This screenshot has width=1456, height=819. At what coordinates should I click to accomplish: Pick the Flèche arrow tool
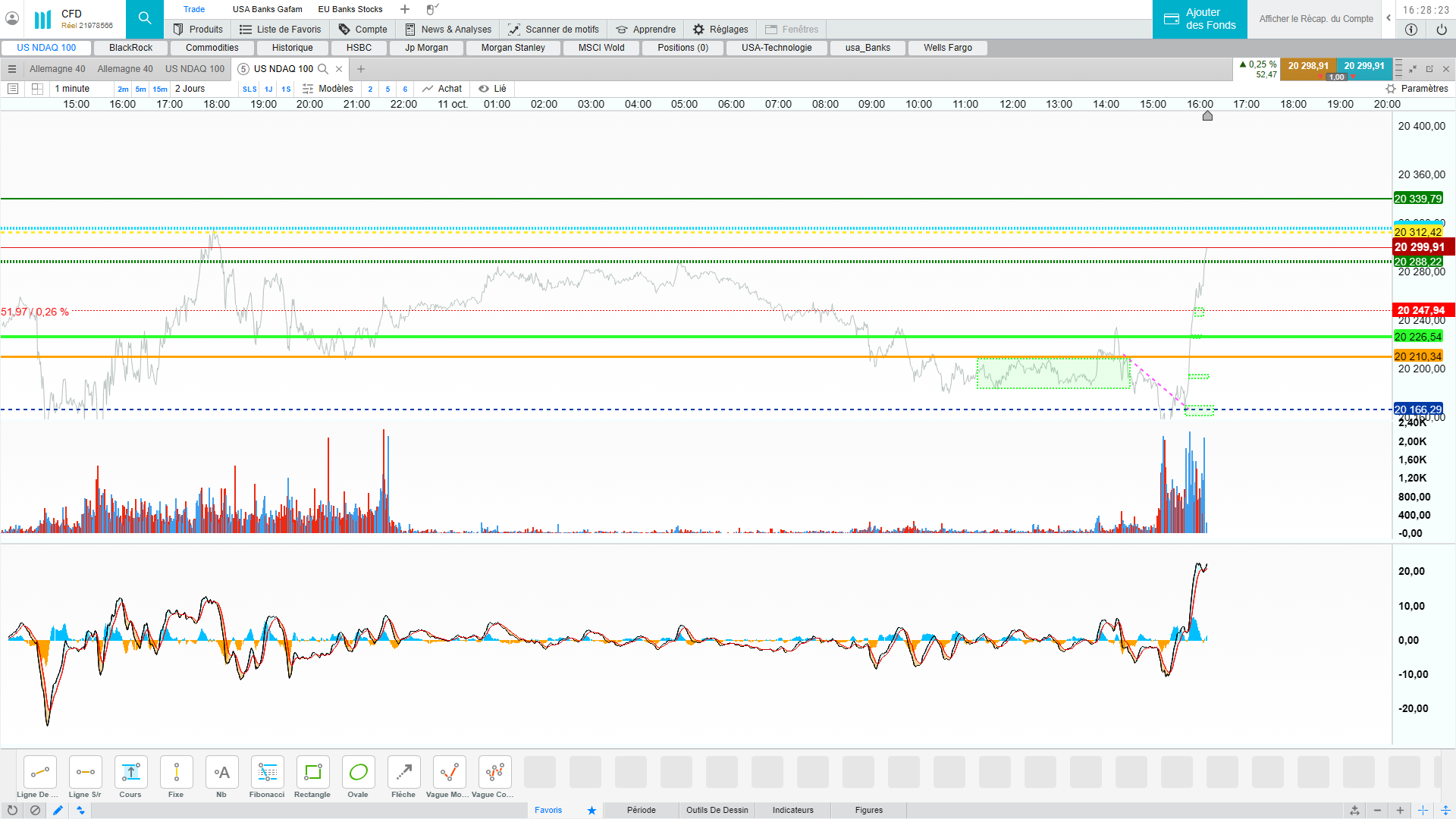(403, 773)
